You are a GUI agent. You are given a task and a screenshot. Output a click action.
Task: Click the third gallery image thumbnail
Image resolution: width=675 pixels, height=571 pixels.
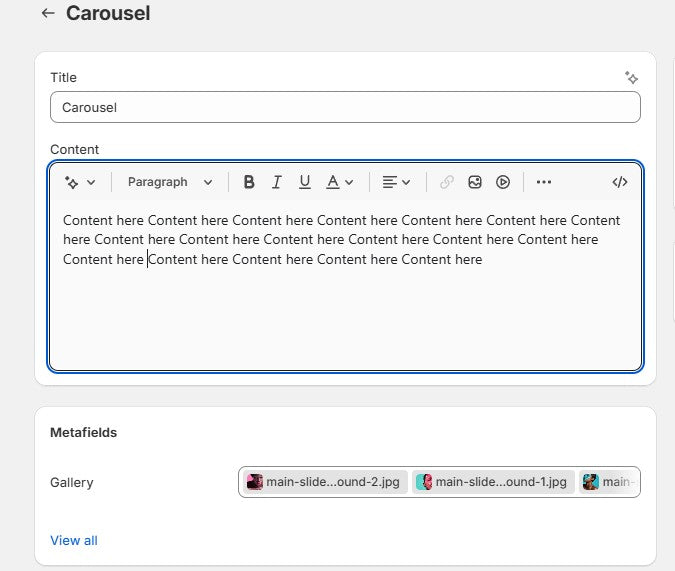pyautogui.click(x=592, y=482)
